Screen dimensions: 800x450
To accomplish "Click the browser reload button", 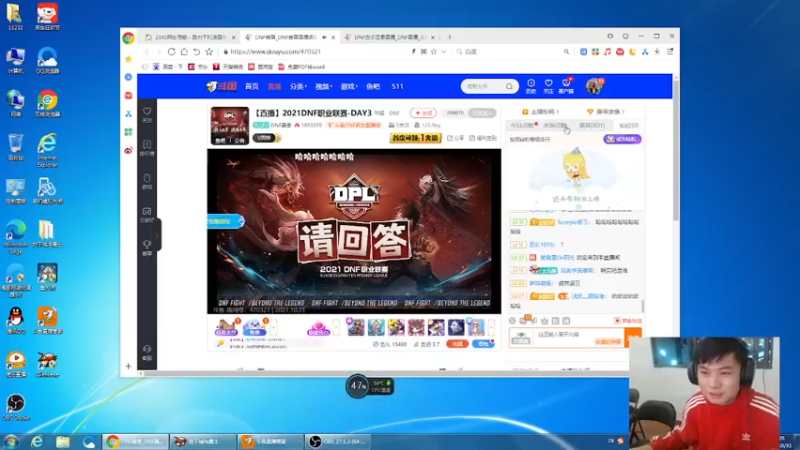I will (x=171, y=52).
